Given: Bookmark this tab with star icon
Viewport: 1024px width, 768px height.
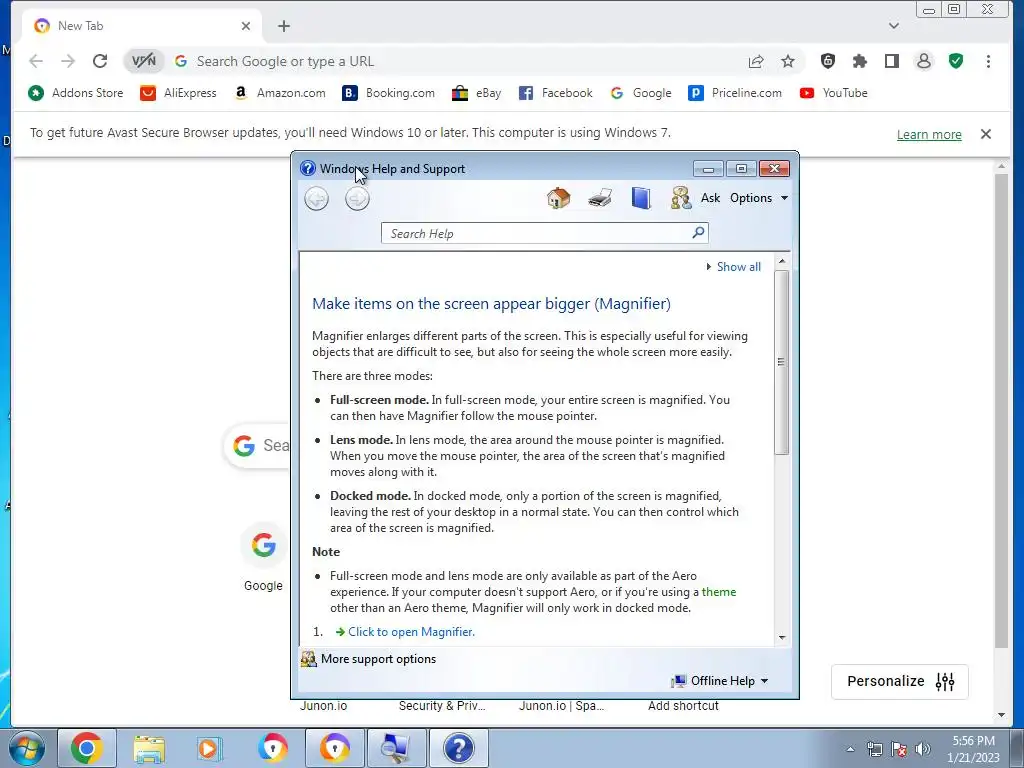Looking at the screenshot, I should pyautogui.click(x=788, y=61).
